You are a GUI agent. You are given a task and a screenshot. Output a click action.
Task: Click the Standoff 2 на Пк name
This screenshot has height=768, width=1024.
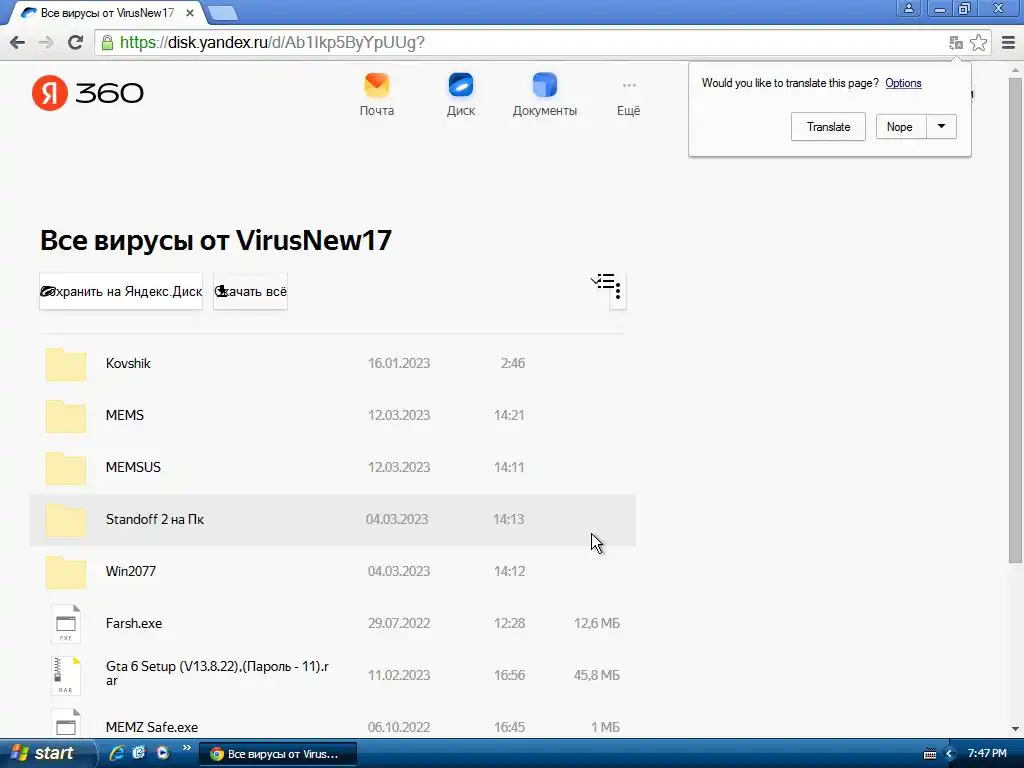pyautogui.click(x=155, y=519)
